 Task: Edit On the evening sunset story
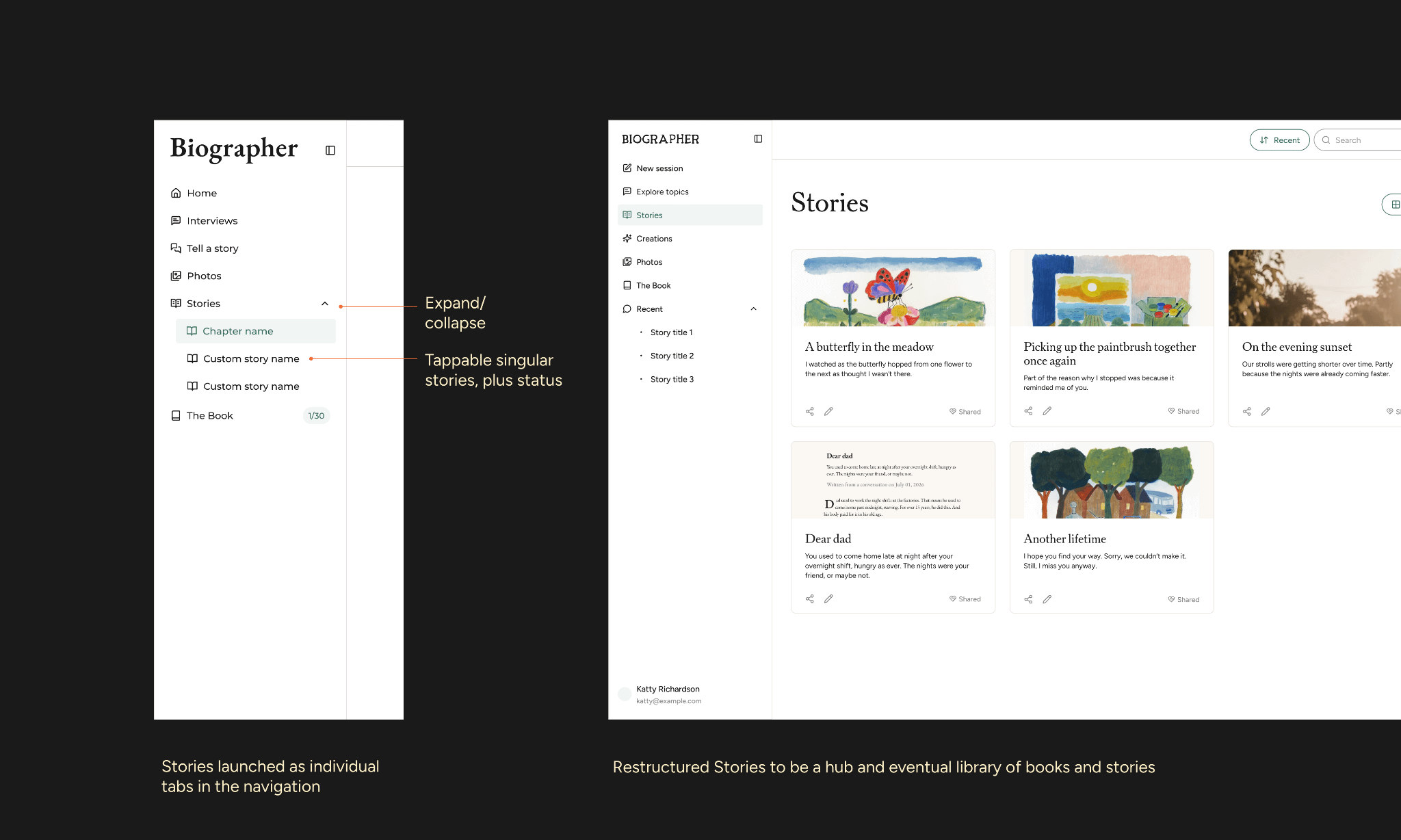[x=1266, y=412]
